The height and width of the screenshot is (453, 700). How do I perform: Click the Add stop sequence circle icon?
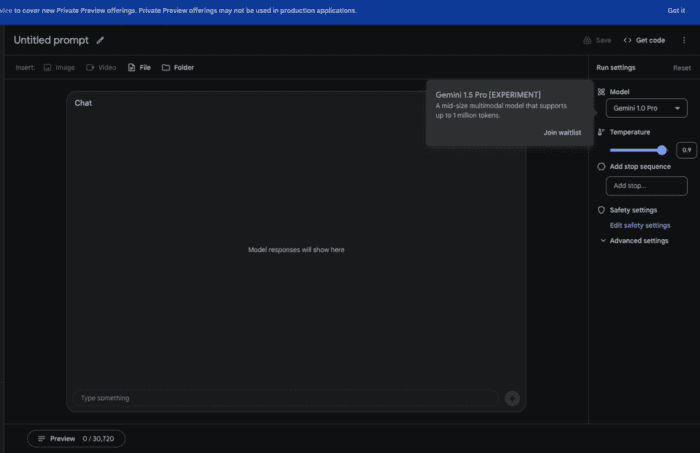pyautogui.click(x=601, y=166)
